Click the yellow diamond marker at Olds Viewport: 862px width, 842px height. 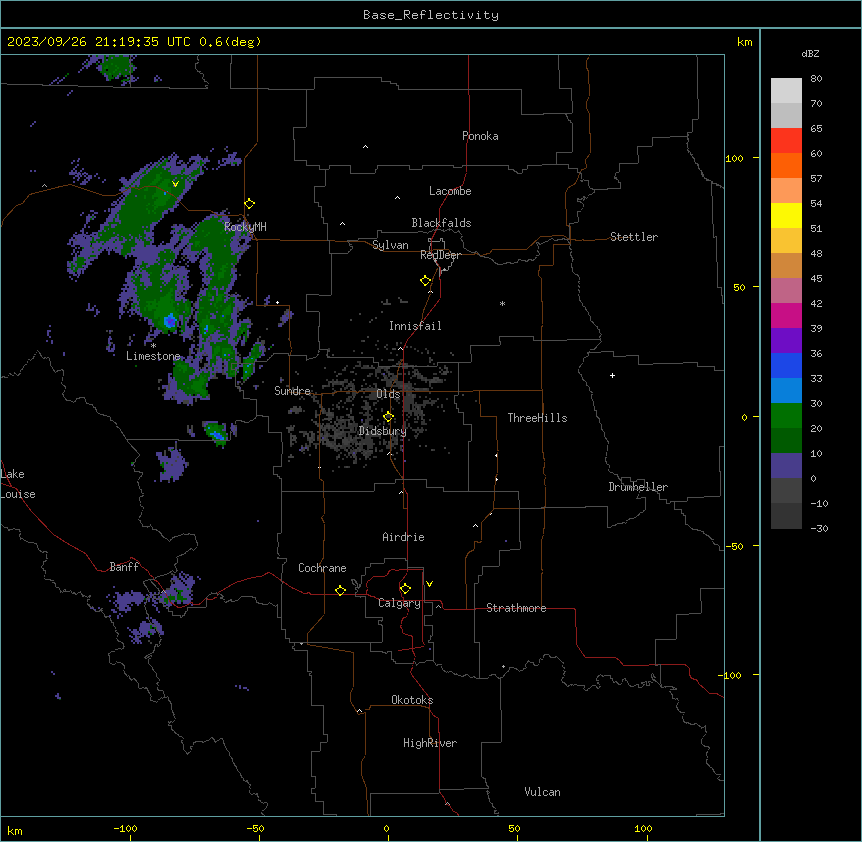[388, 417]
